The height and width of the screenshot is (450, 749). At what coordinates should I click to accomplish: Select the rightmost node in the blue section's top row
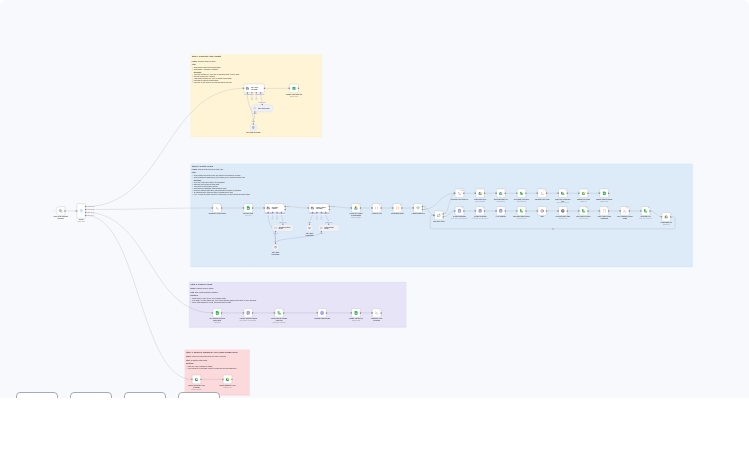(604, 193)
